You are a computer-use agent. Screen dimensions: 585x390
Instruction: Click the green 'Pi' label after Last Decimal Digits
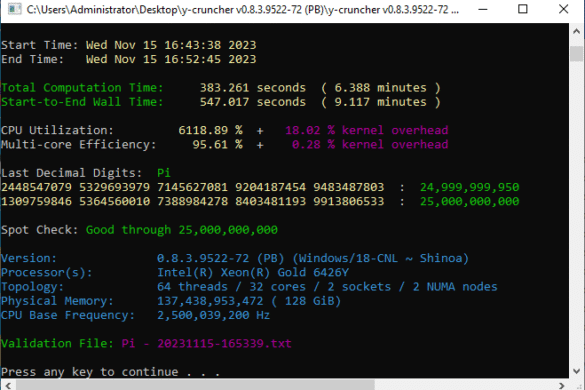pos(164,173)
